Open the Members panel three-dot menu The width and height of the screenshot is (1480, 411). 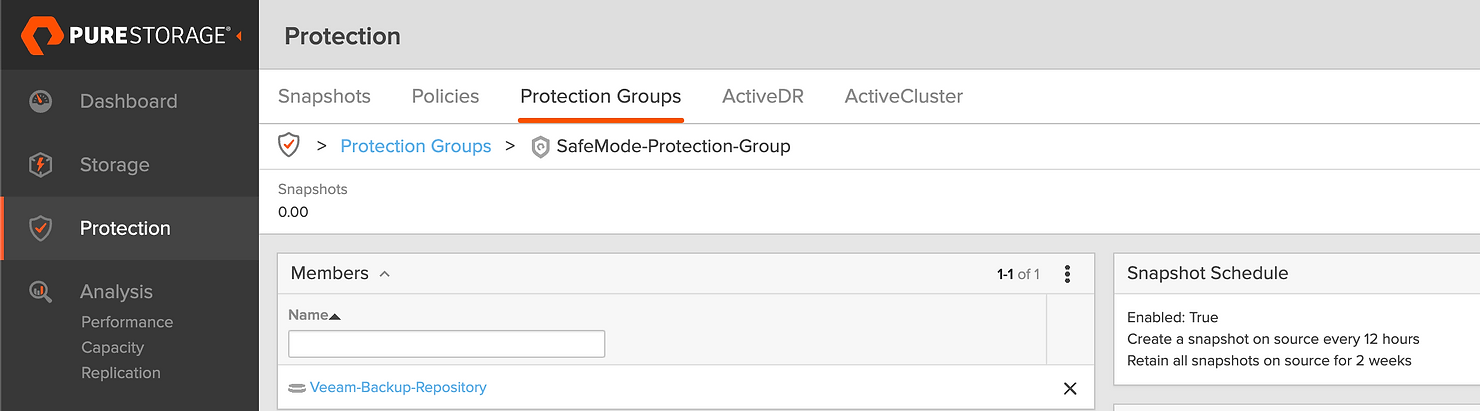(x=1068, y=274)
